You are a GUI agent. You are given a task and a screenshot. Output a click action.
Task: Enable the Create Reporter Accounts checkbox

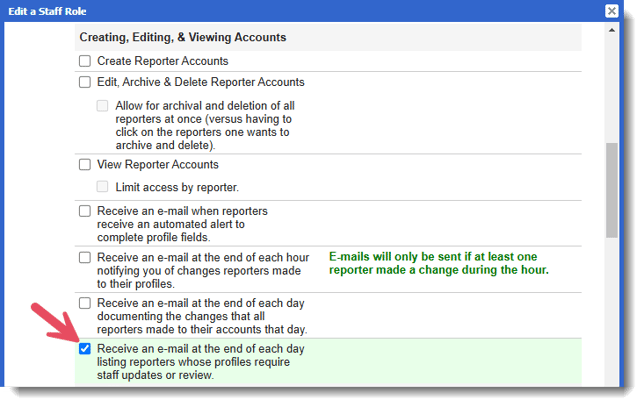85,61
